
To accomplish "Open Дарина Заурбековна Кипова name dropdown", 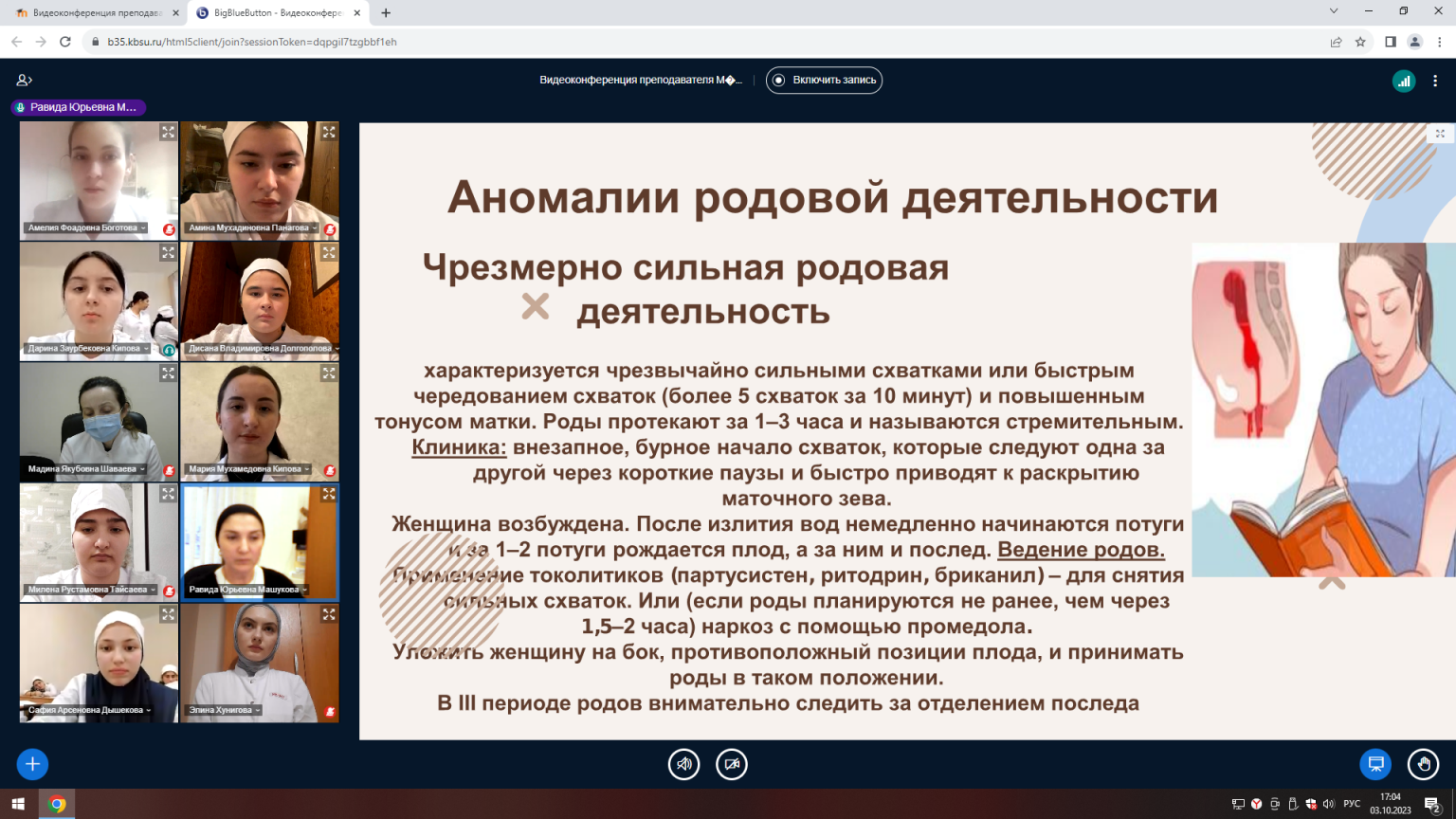I will pos(87,349).
